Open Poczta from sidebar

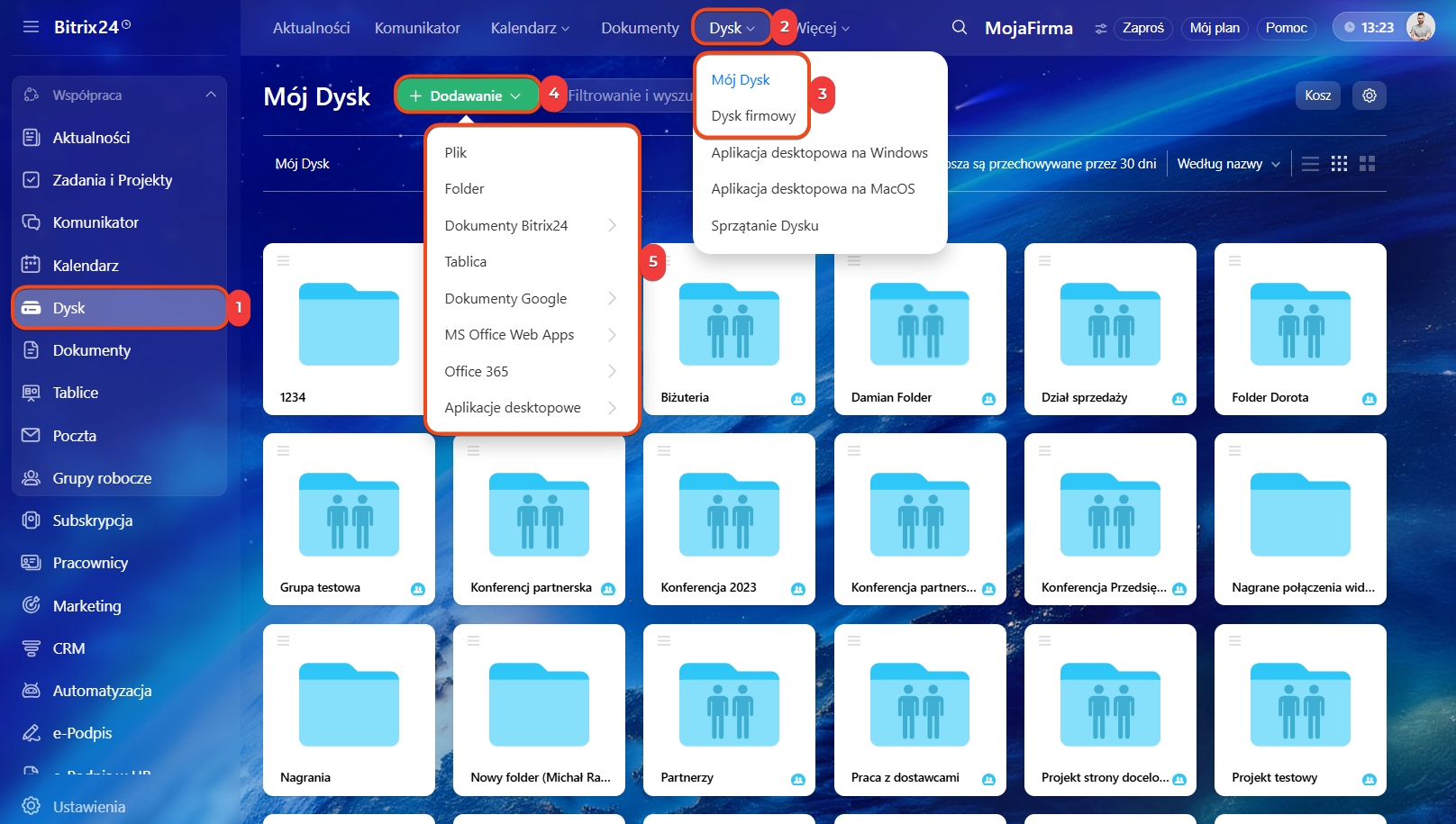tap(74, 436)
